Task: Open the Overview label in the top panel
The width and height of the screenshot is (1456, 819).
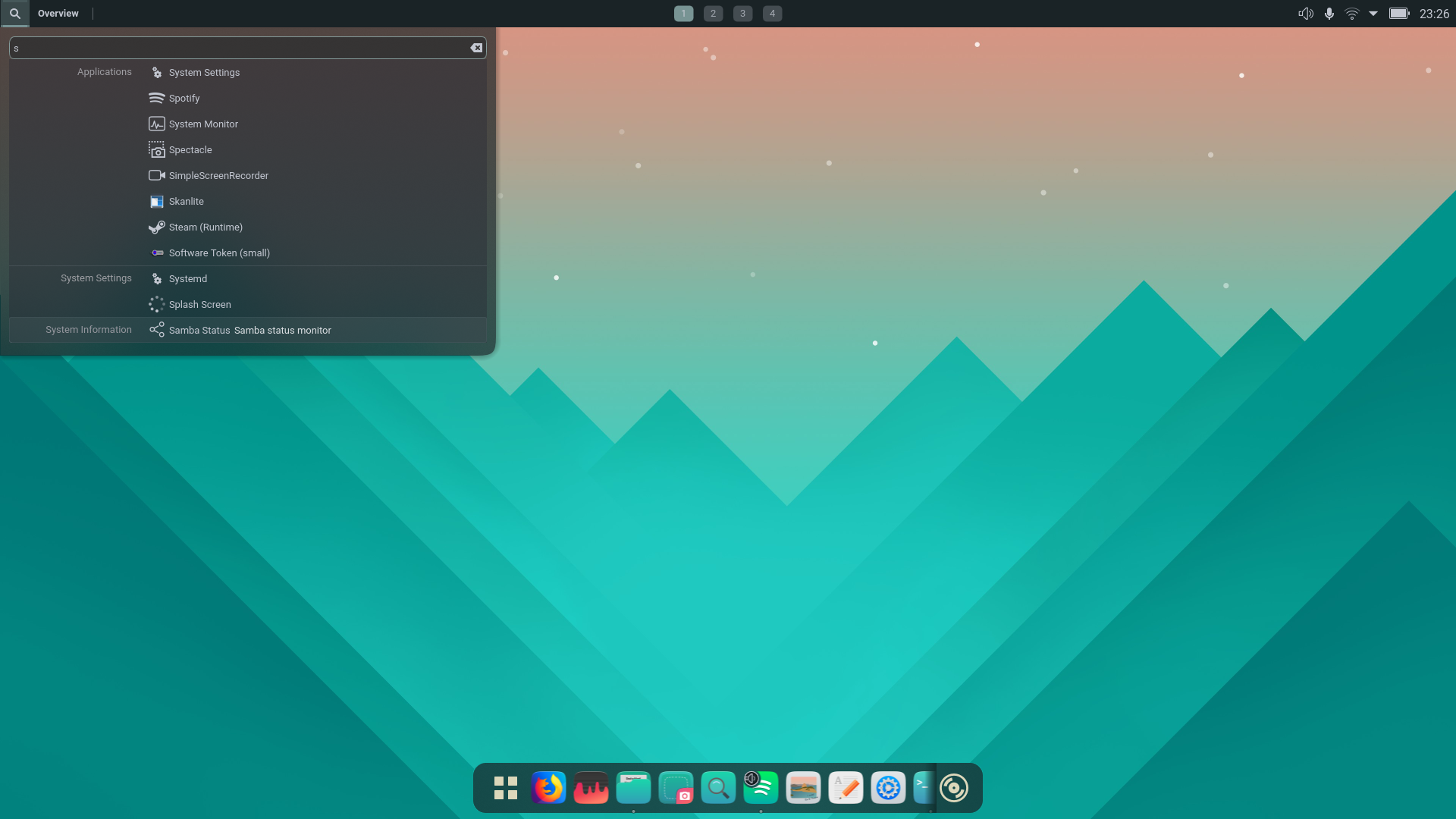Action: click(x=58, y=14)
